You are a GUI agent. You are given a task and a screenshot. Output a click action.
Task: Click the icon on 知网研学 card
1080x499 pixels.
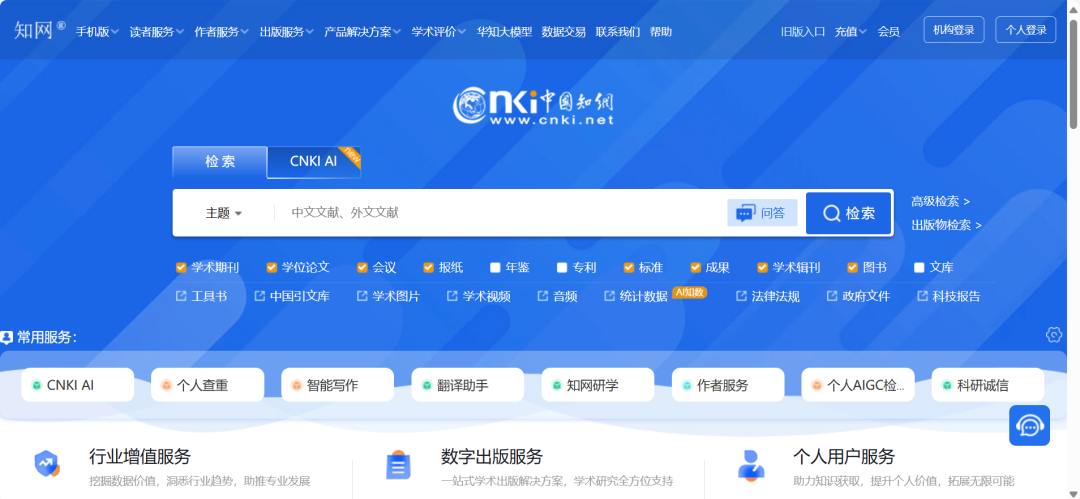(557, 385)
